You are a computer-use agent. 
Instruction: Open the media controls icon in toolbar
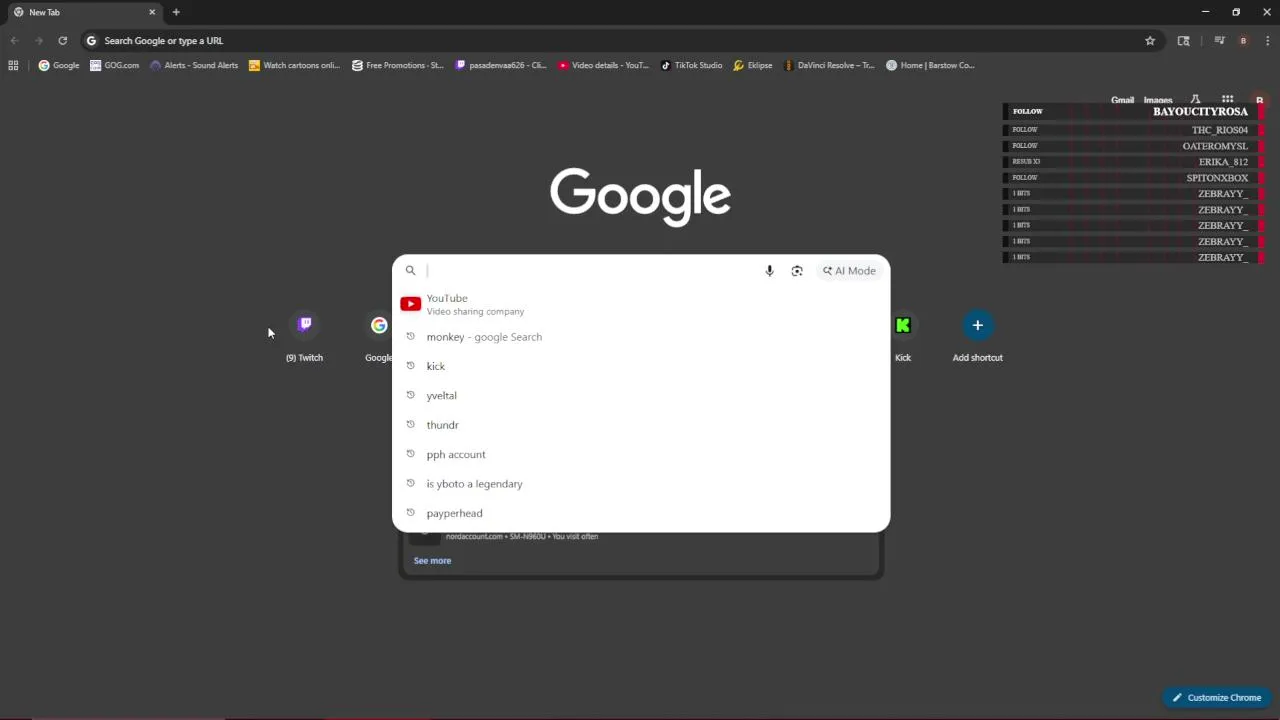1219,41
